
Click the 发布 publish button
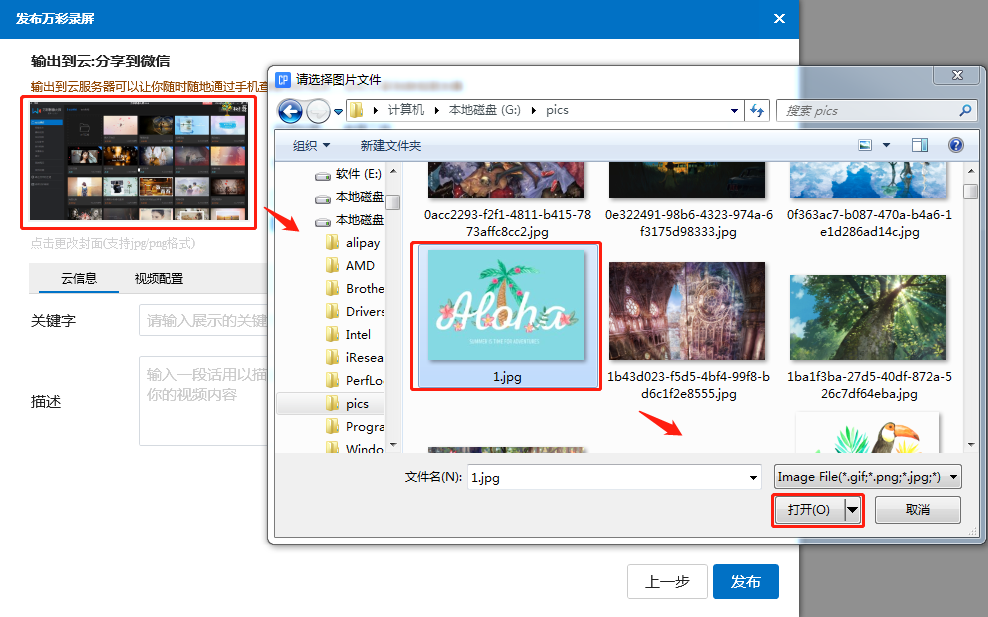tap(746, 581)
